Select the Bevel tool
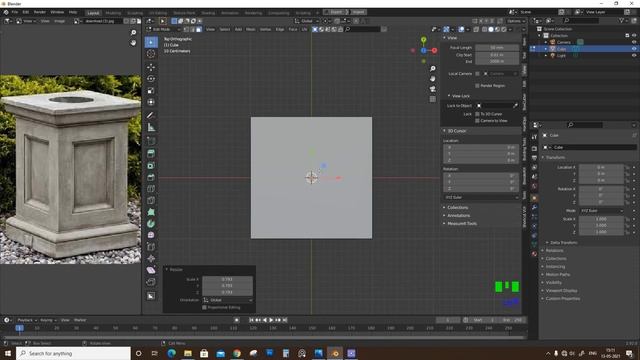This screenshot has height=360, width=640. pyautogui.click(x=151, y=177)
